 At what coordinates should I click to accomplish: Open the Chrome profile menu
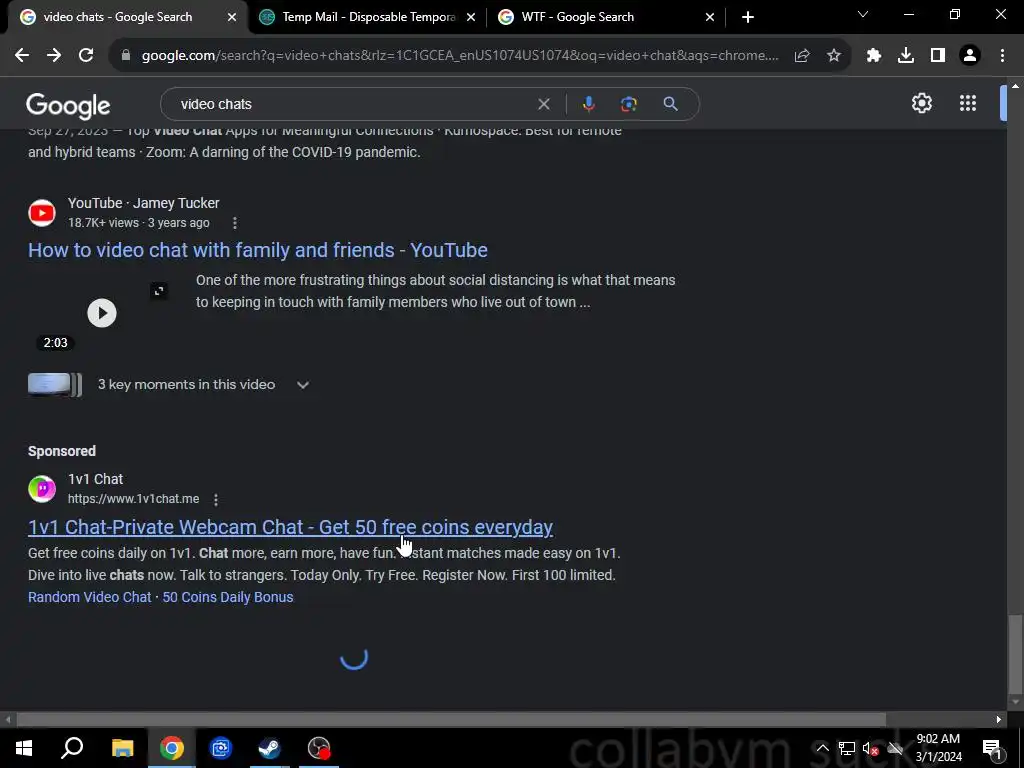(x=970, y=56)
